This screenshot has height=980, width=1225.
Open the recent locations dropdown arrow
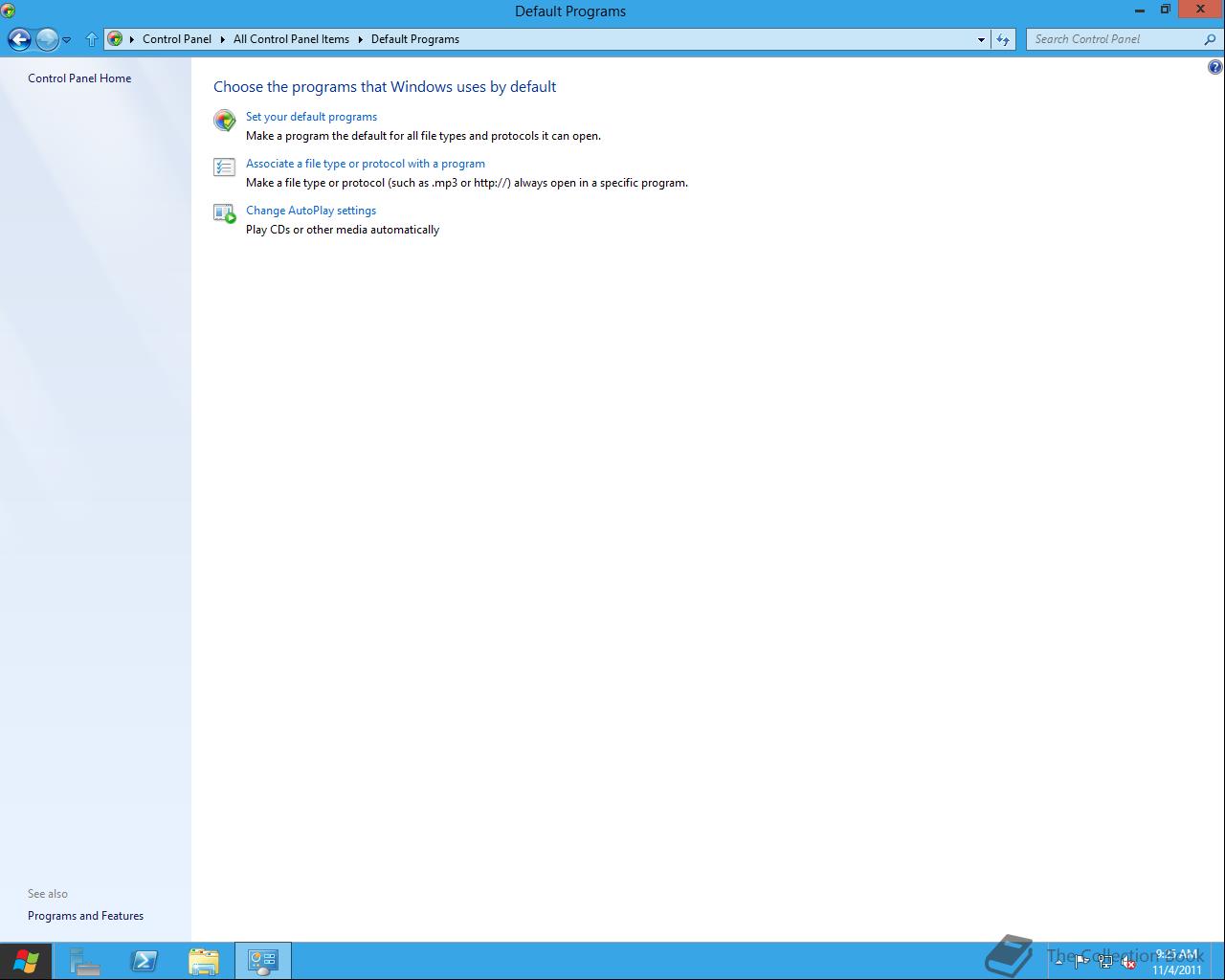pyautogui.click(x=67, y=40)
